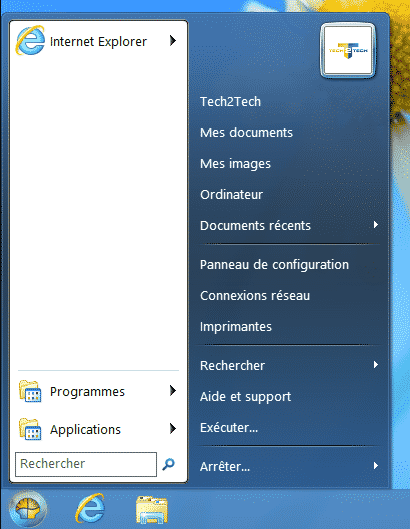Screen dimensions: 410x529
Task: Expand the Documents récents submenu arrow
Action: pos(376,225)
